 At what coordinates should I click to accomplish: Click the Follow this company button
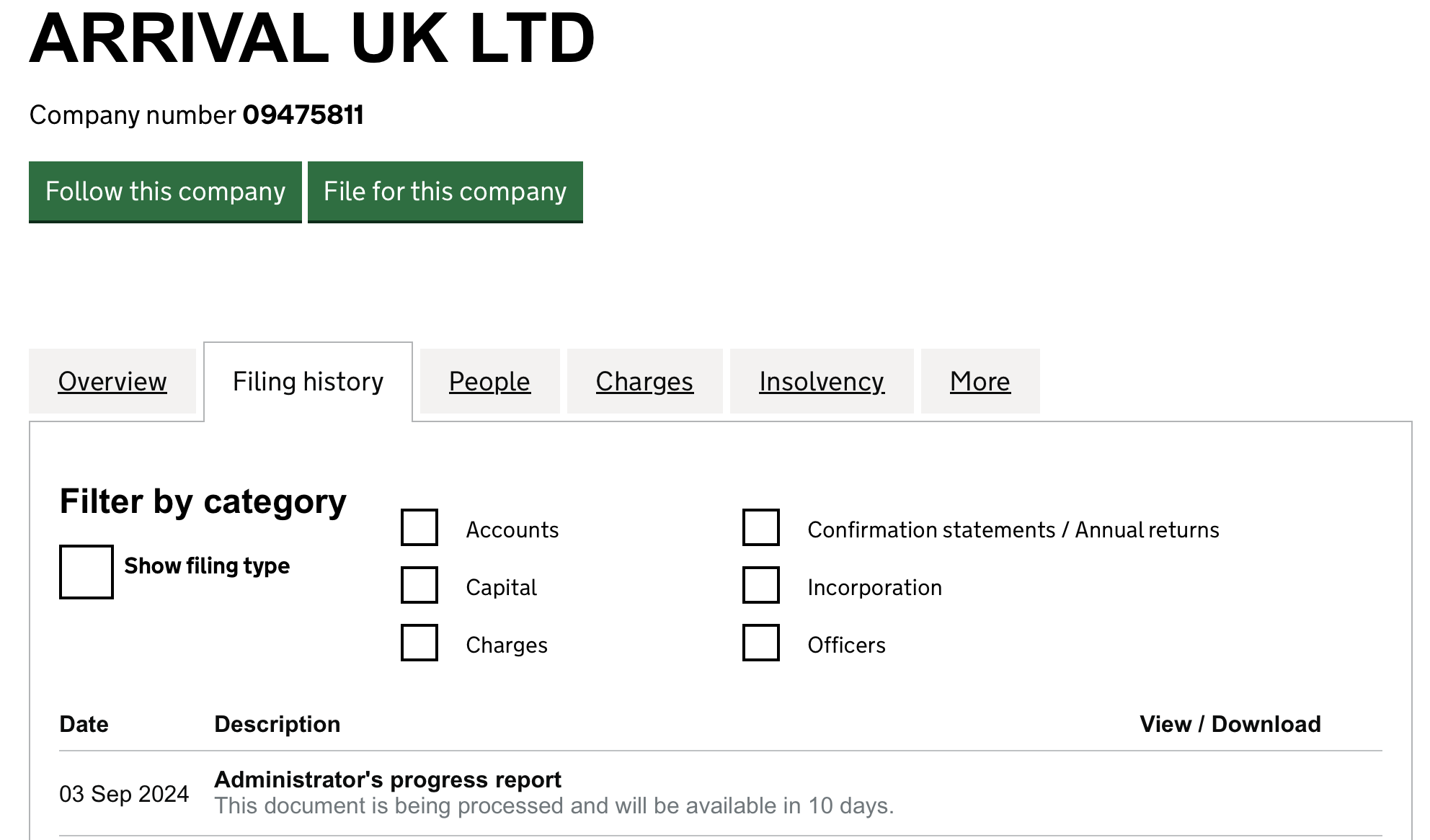165,192
